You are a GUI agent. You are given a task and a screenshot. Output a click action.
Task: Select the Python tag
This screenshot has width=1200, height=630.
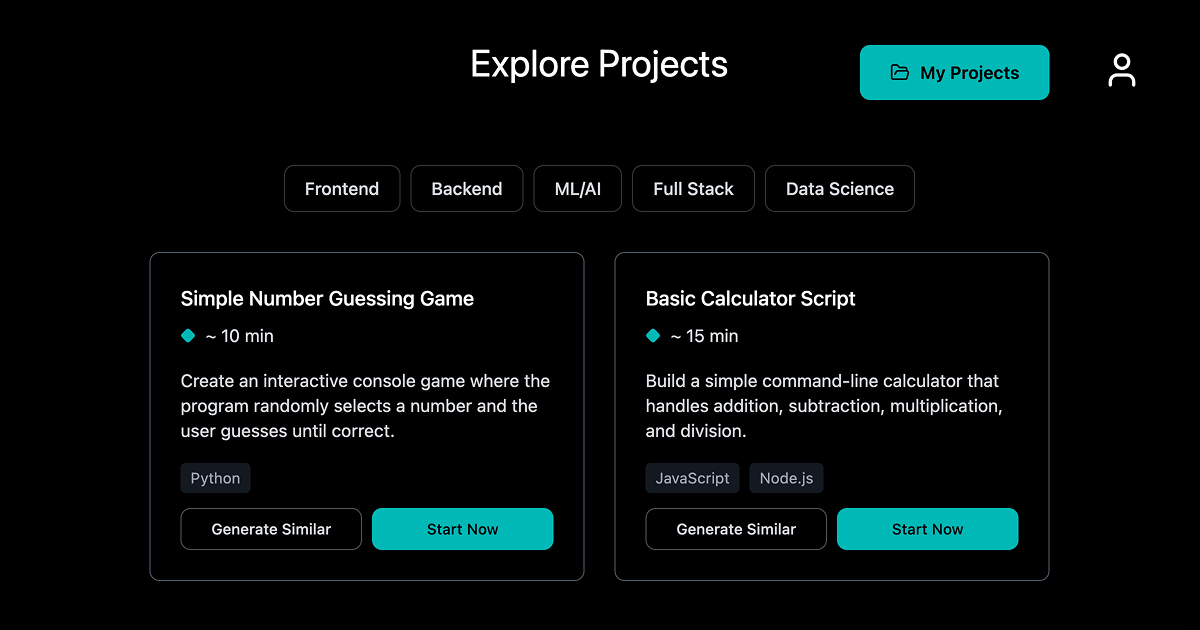215,477
